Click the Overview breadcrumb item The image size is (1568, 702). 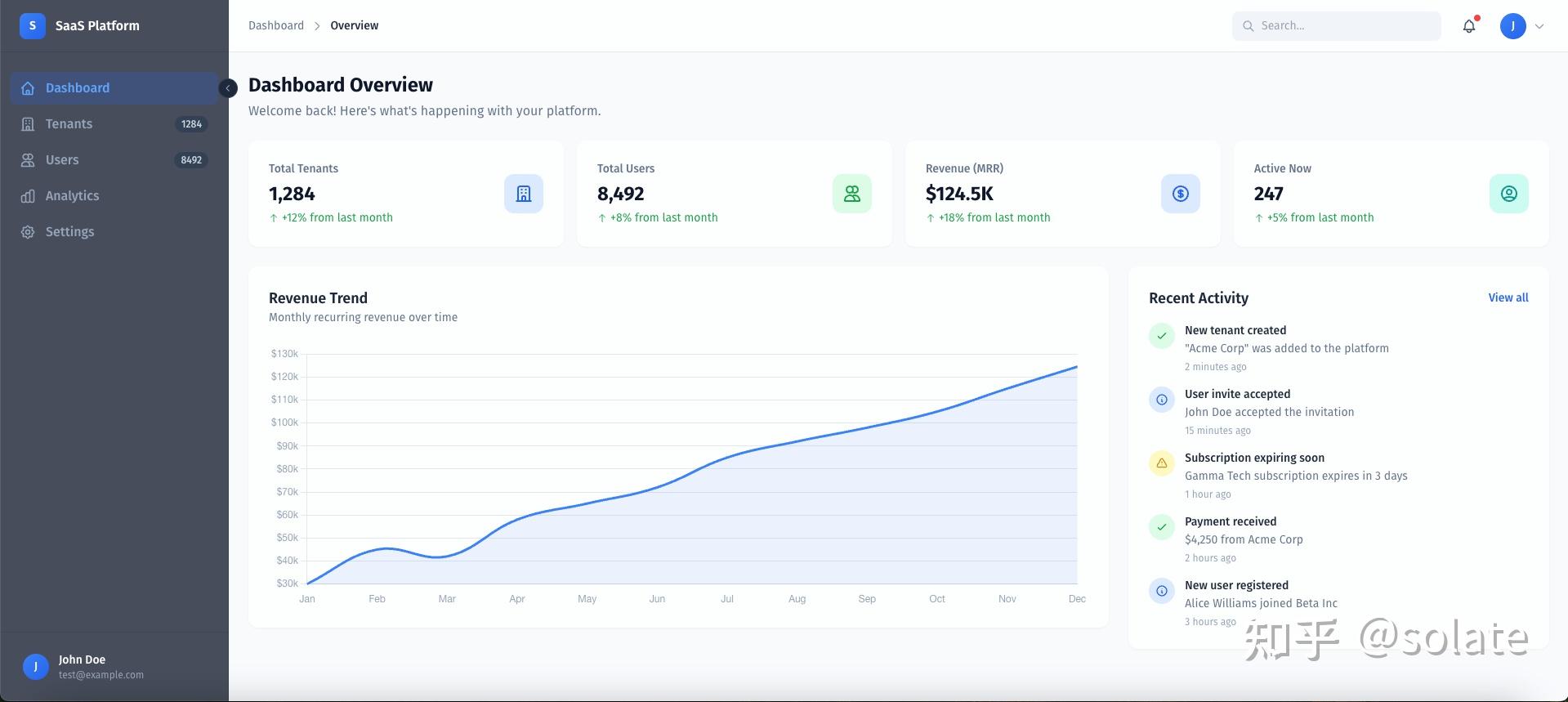355,25
